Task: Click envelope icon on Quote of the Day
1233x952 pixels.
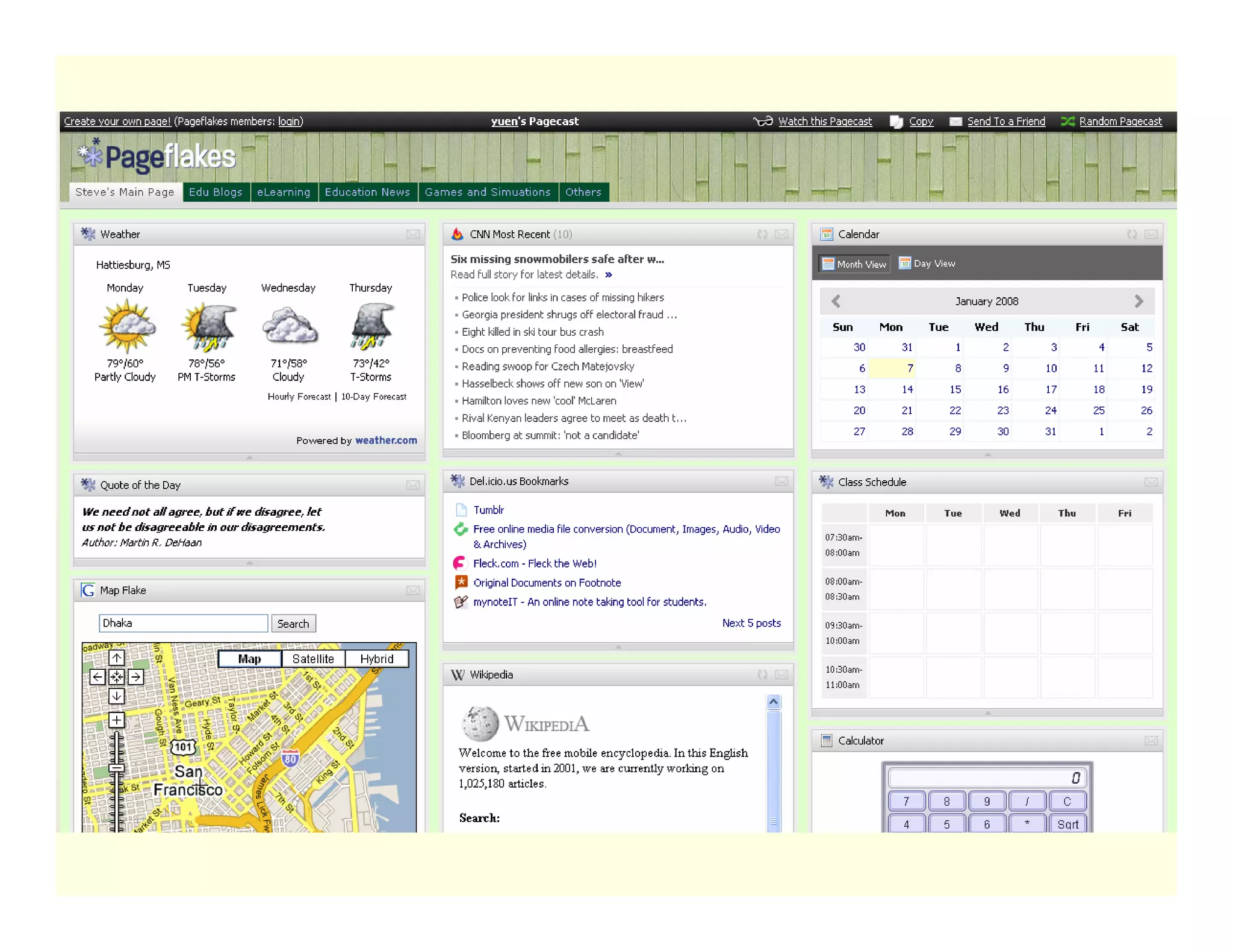Action: (413, 485)
